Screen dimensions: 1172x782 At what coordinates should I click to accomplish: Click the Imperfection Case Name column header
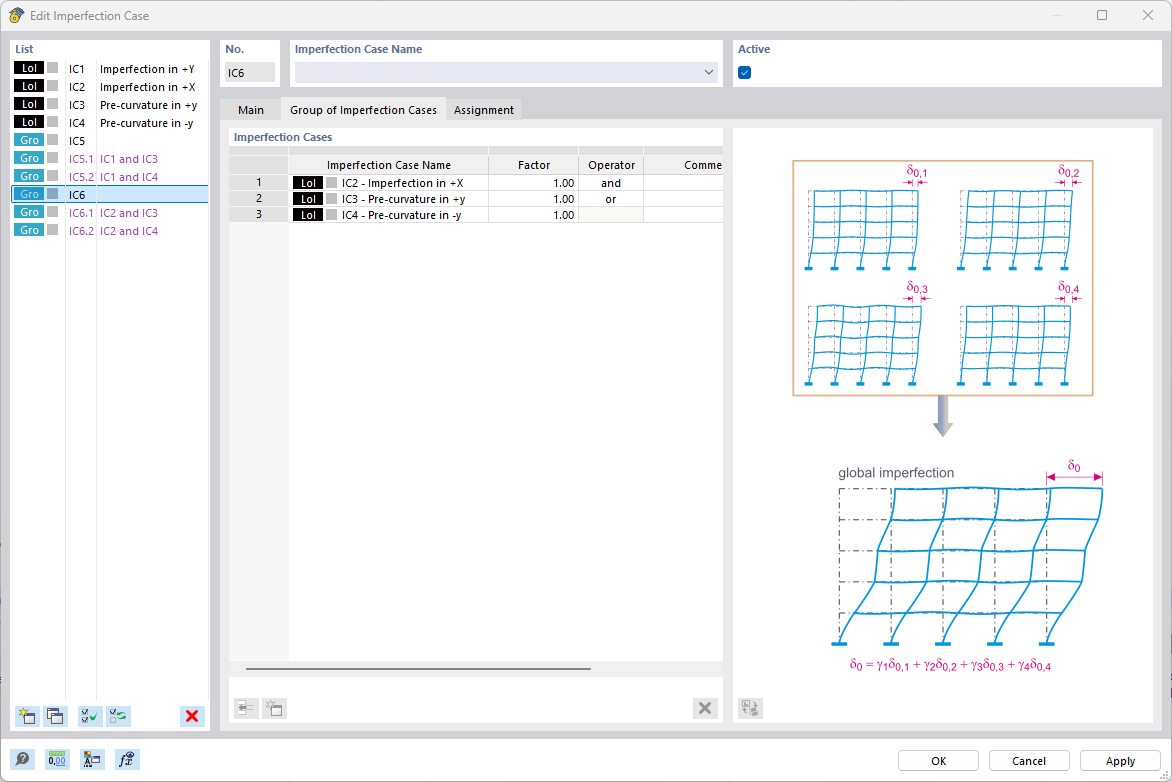pyautogui.click(x=389, y=165)
